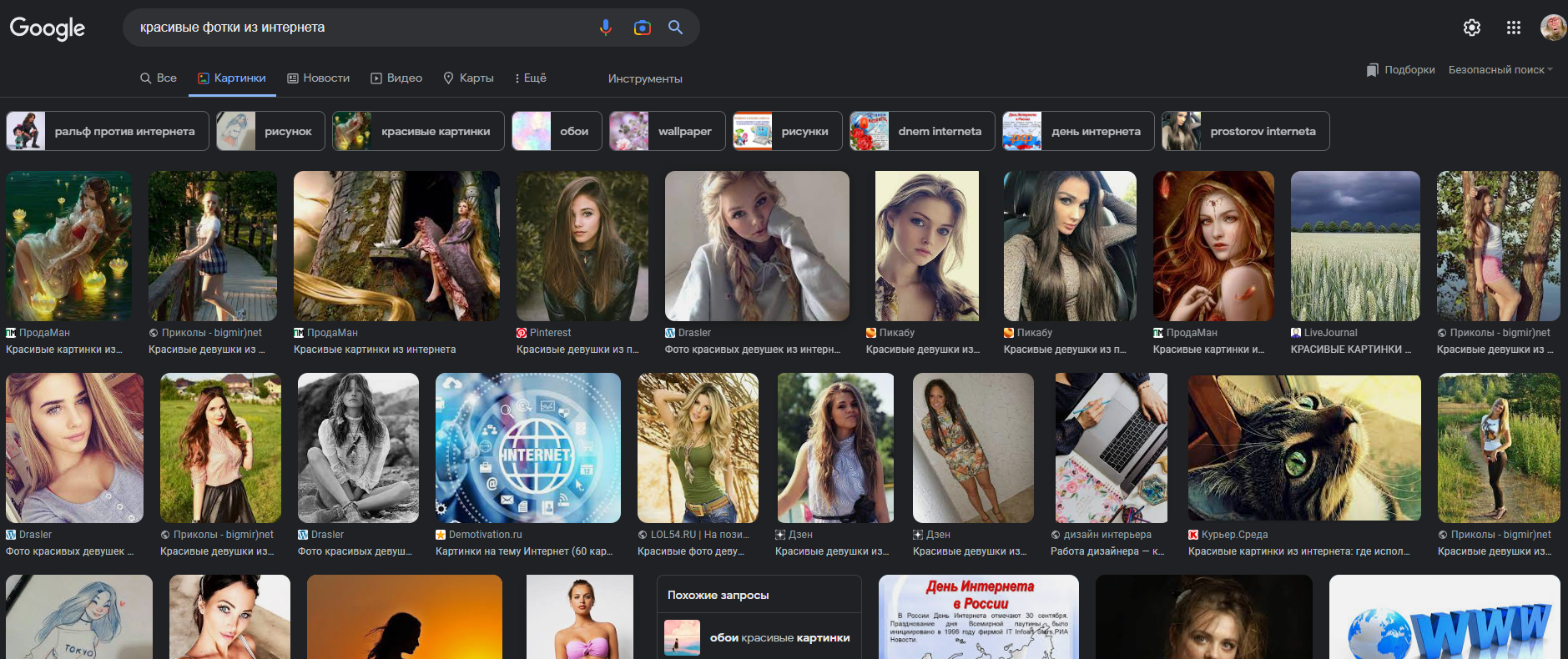Select the ральф против интернета chip
1568x659 pixels.
click(x=108, y=131)
